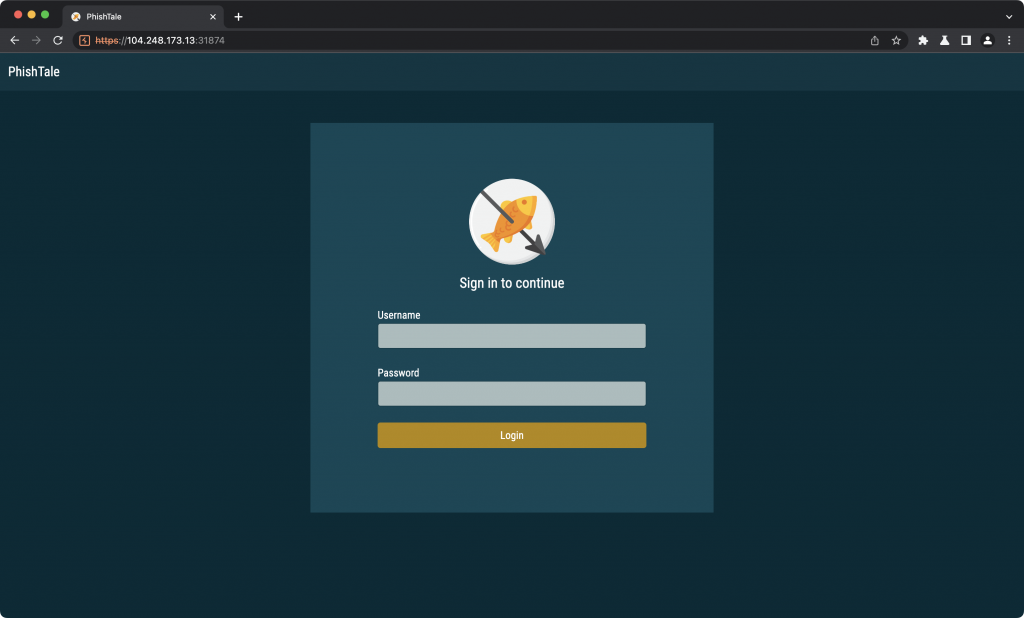Viewport: 1024px width, 618px height.
Task: Close the PhishTale tab
Action: (212, 17)
